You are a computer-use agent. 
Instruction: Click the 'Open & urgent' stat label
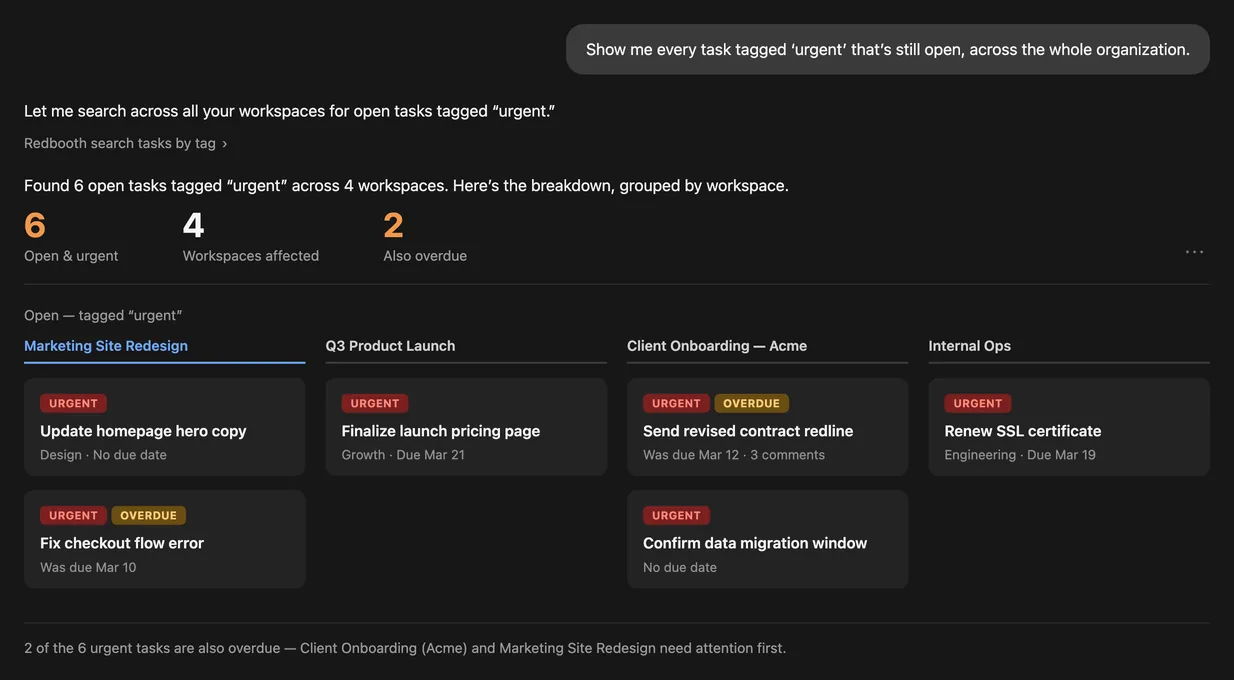click(71, 256)
